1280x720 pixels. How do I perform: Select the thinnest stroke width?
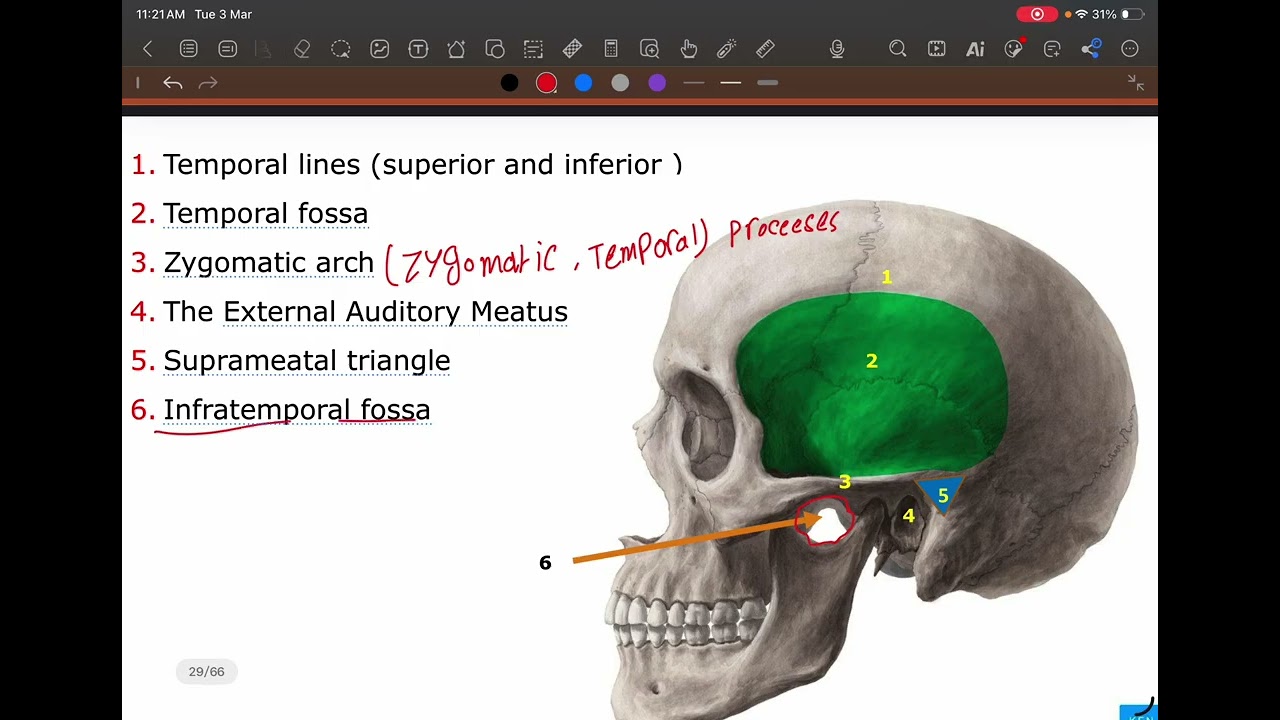coord(694,83)
